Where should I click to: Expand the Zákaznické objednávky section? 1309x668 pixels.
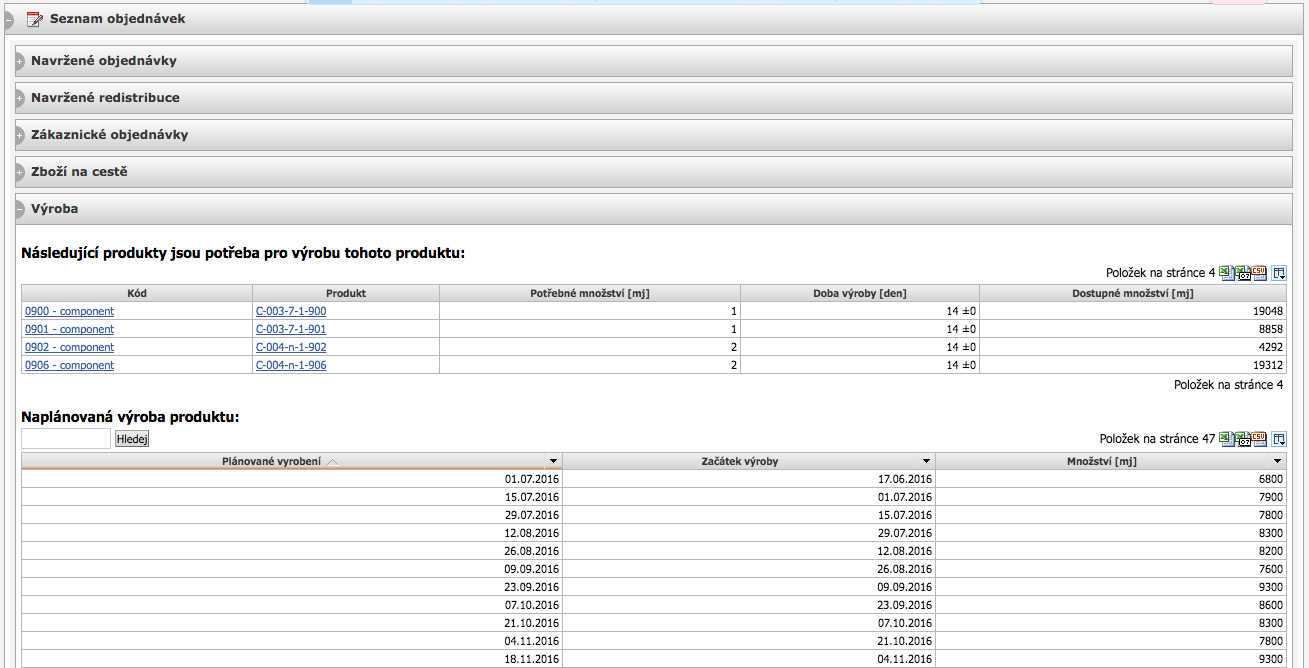pyautogui.click(x=20, y=135)
